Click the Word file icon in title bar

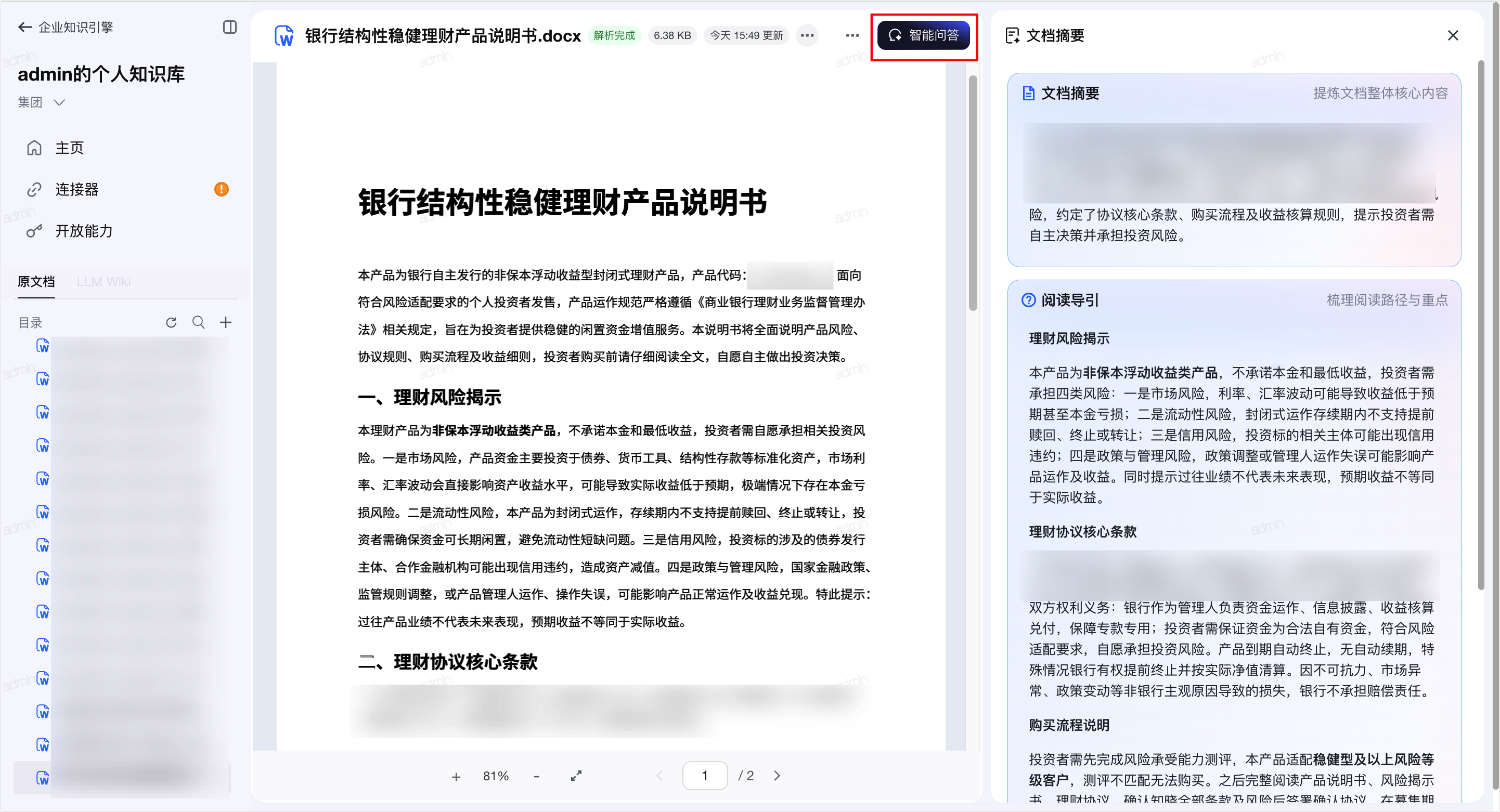pos(283,35)
